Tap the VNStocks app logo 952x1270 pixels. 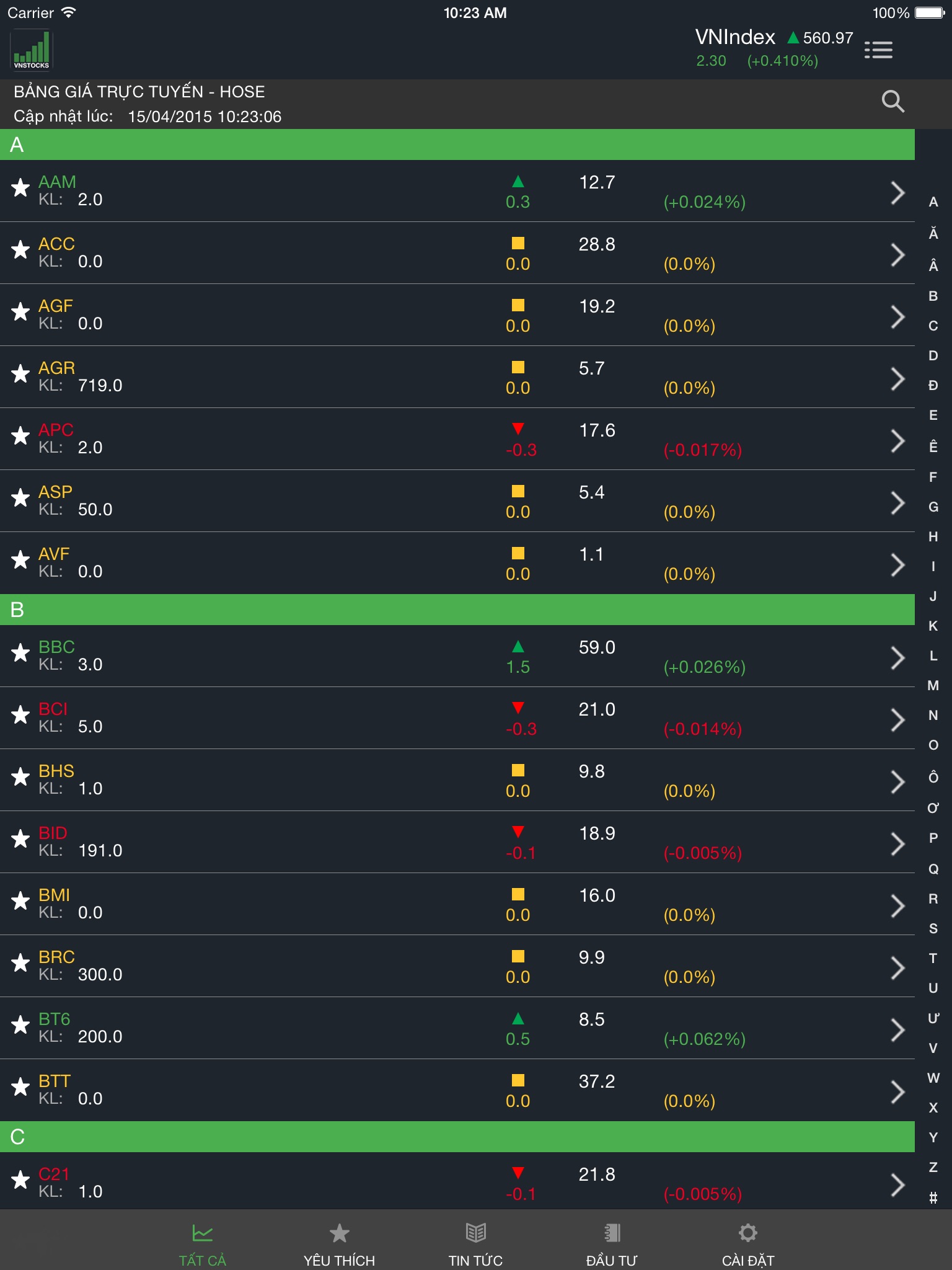click(x=32, y=50)
